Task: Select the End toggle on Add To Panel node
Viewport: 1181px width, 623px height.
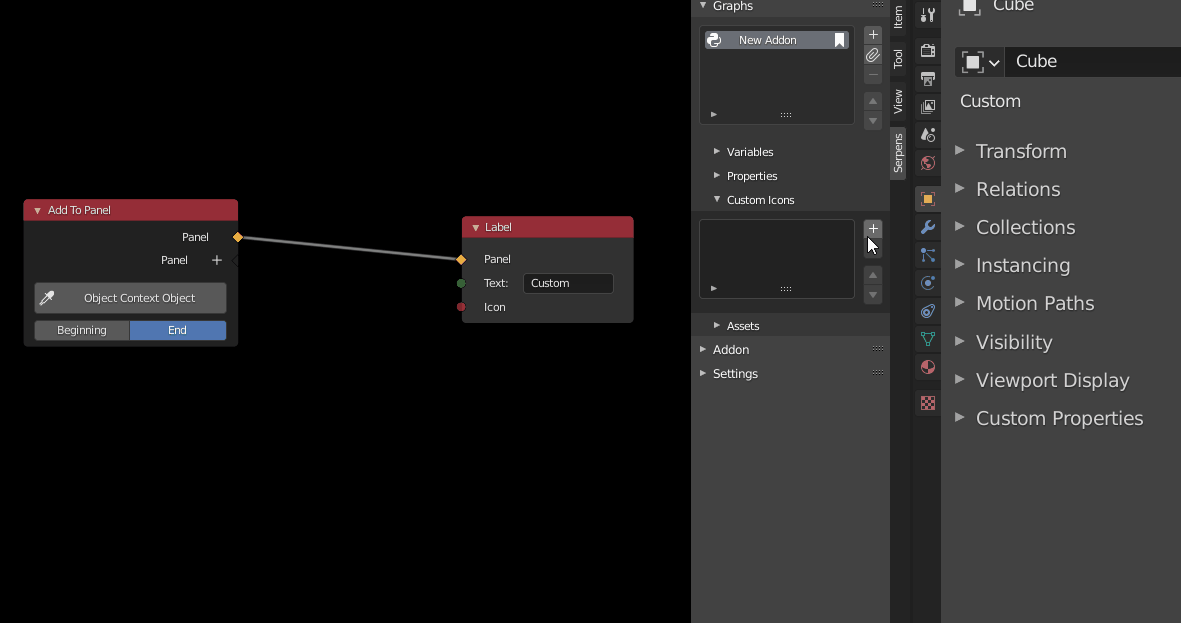Action: [177, 330]
